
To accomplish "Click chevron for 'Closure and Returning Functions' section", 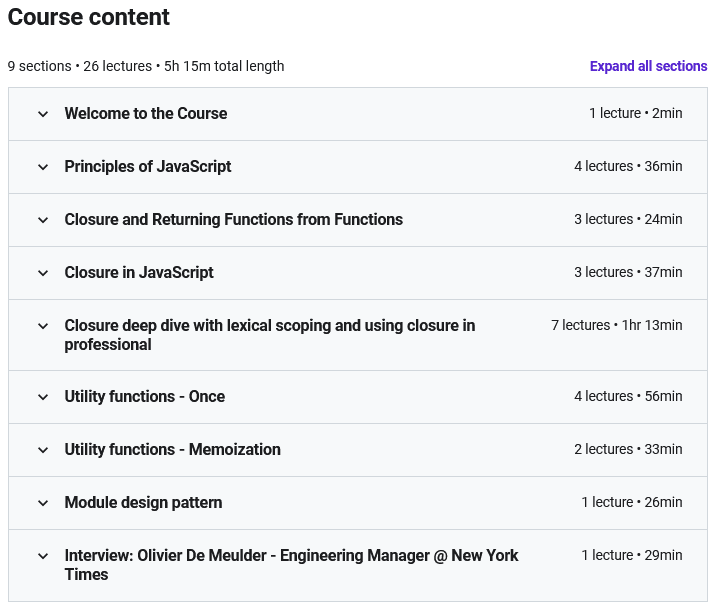I will [43, 220].
